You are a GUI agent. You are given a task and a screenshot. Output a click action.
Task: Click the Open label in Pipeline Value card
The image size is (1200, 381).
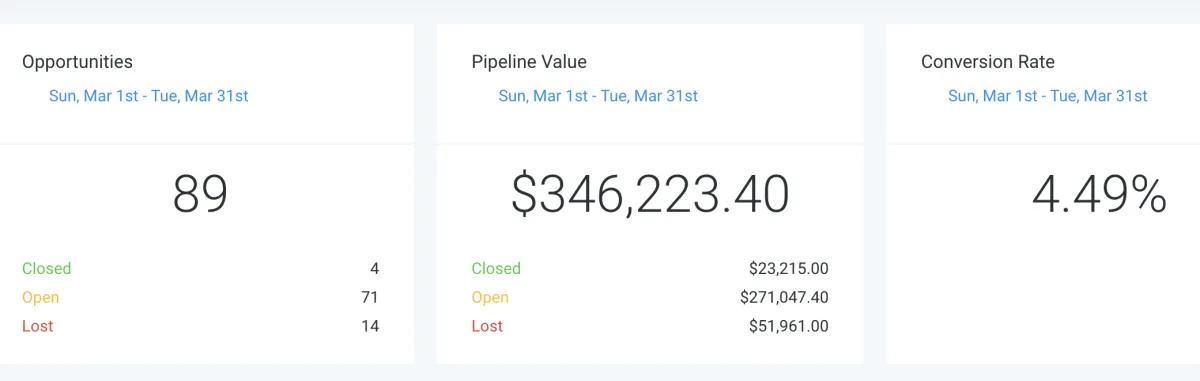490,297
